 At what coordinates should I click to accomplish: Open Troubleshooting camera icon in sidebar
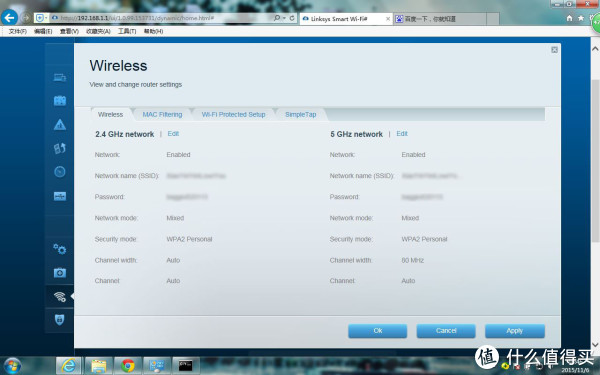[60, 273]
